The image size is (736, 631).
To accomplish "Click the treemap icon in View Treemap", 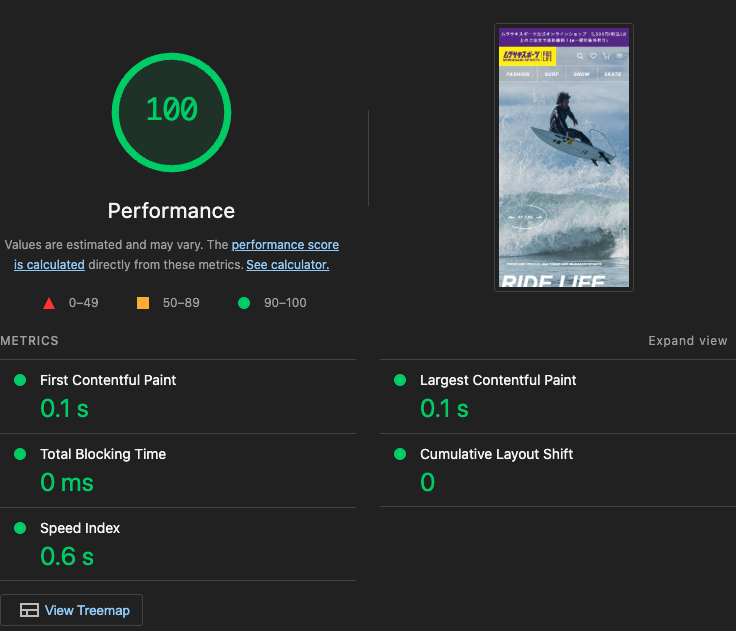I will point(29,610).
